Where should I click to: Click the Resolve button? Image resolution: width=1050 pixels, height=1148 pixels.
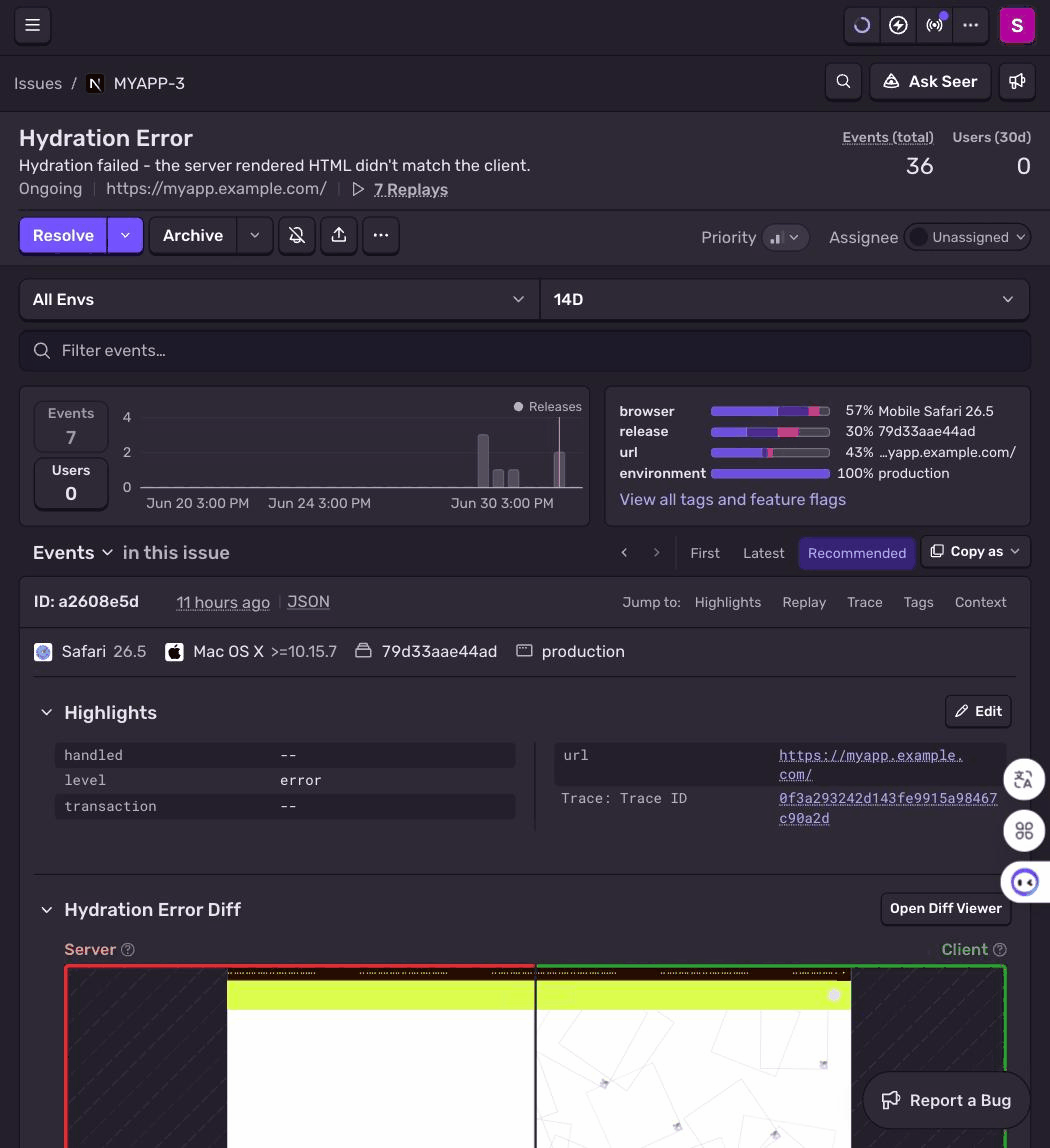[64, 235]
